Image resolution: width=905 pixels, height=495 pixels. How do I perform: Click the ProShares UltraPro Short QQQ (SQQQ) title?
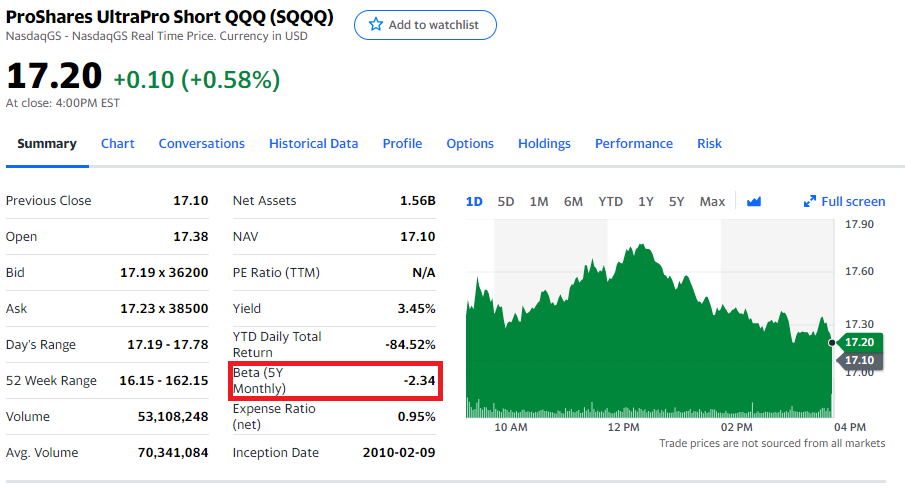click(169, 17)
